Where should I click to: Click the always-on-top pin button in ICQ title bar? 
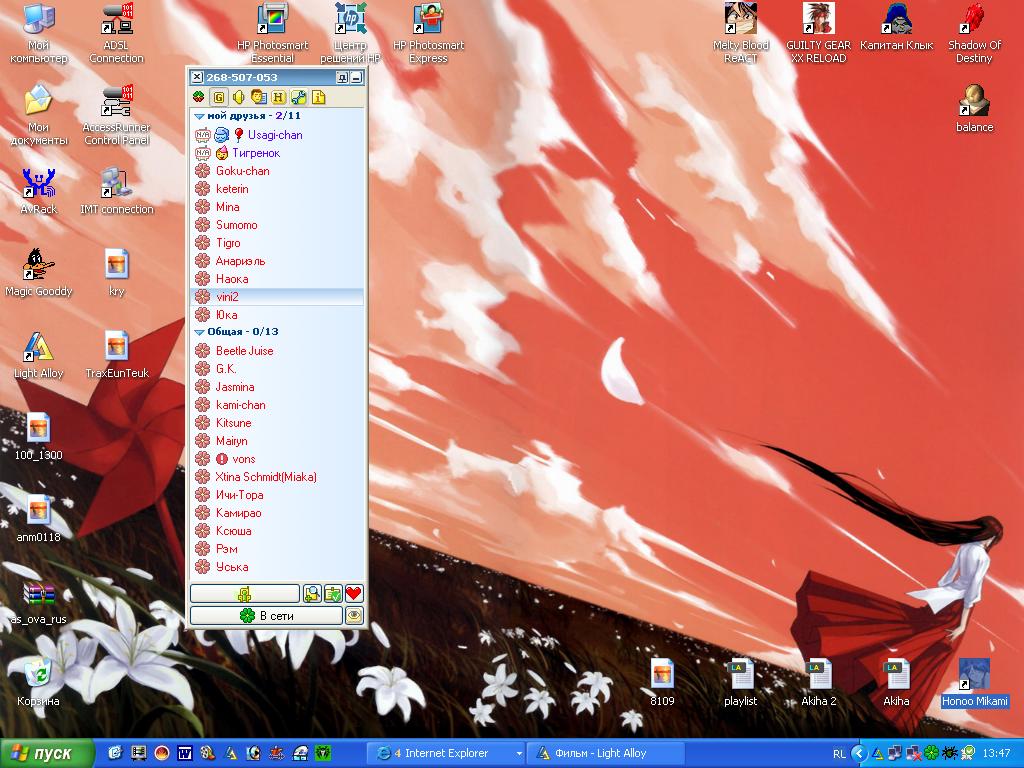(x=342, y=78)
